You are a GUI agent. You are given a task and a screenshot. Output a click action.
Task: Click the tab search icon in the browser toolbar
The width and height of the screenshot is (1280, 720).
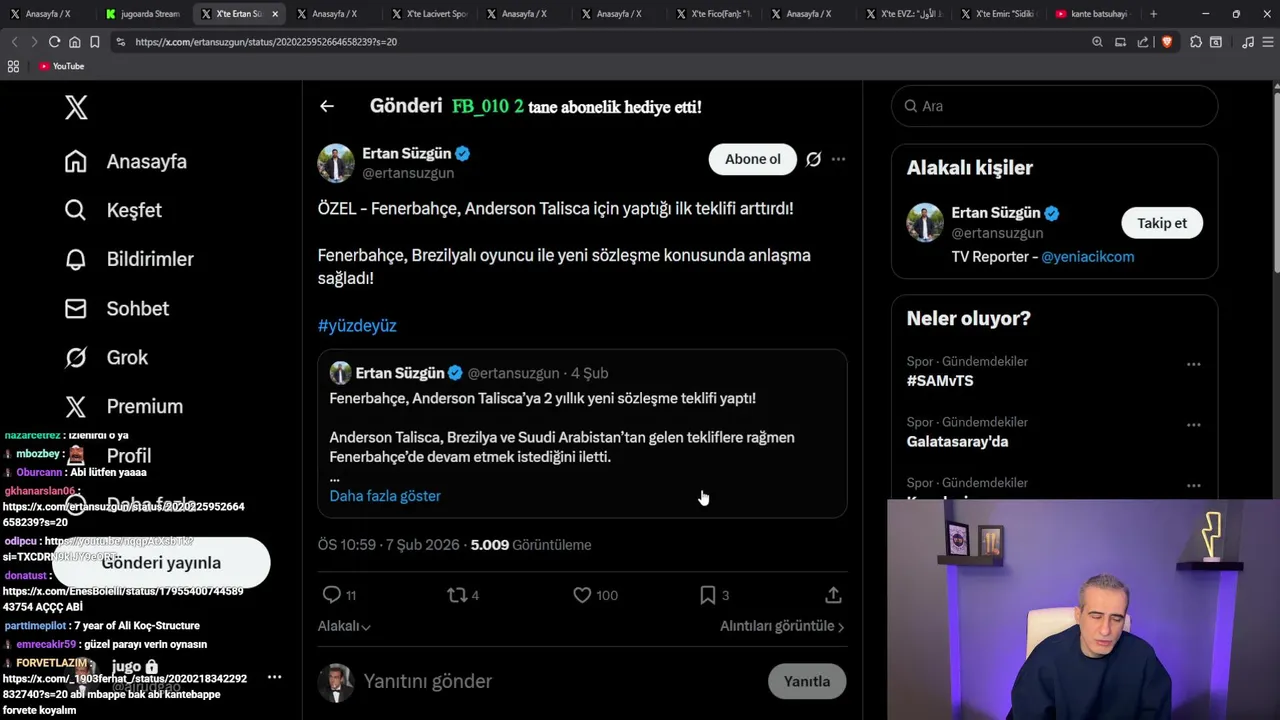(1216, 42)
